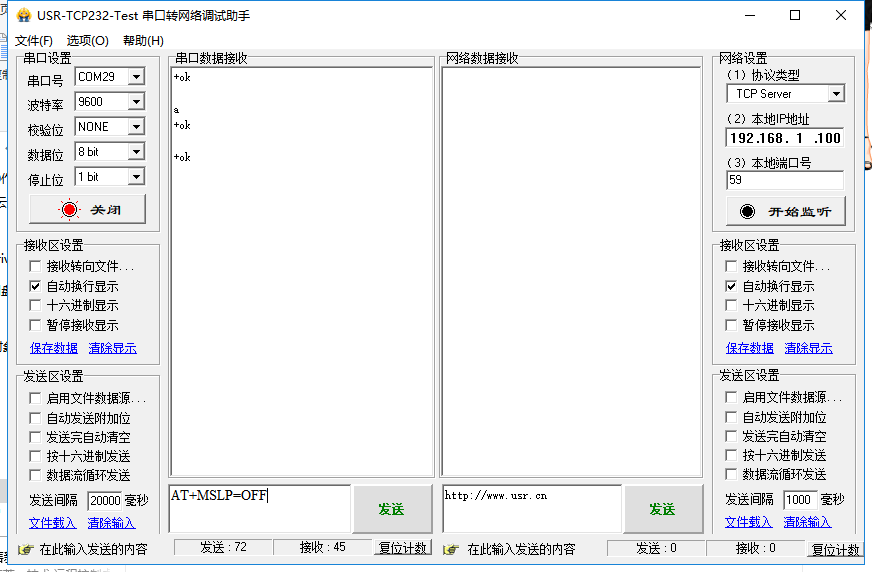Expand the 串口号 COM29 dropdown
Viewport: 872px width, 572px height.
click(x=136, y=77)
